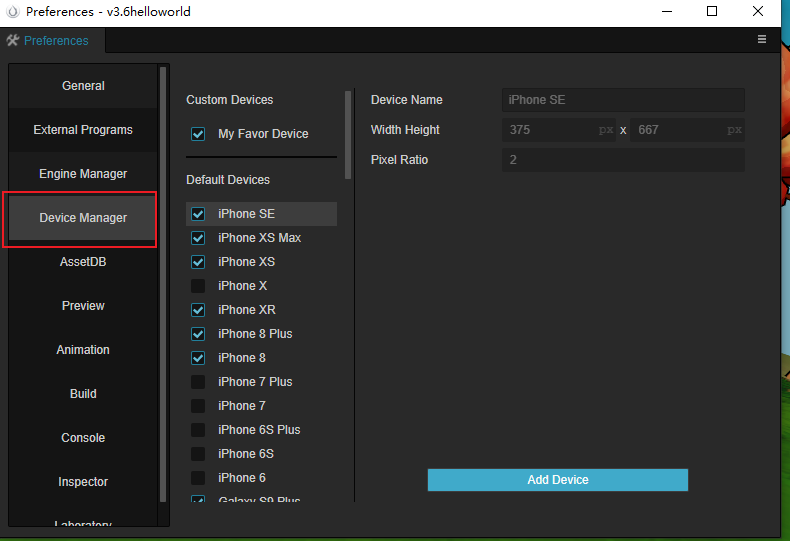
Task: Enable the iPhone 7 checkbox
Action: [x=198, y=406]
